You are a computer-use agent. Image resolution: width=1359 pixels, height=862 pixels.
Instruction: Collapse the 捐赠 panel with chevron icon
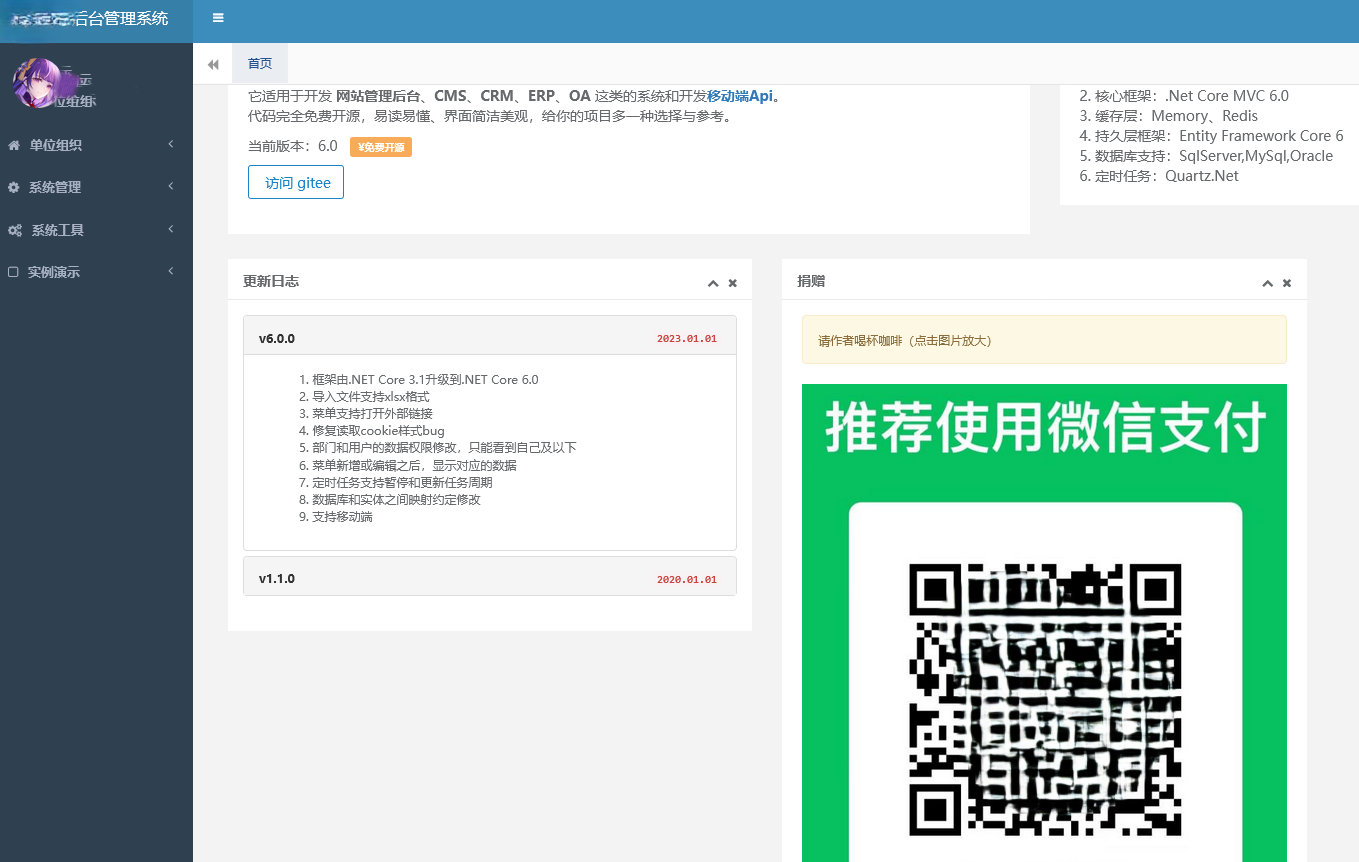click(x=1267, y=283)
